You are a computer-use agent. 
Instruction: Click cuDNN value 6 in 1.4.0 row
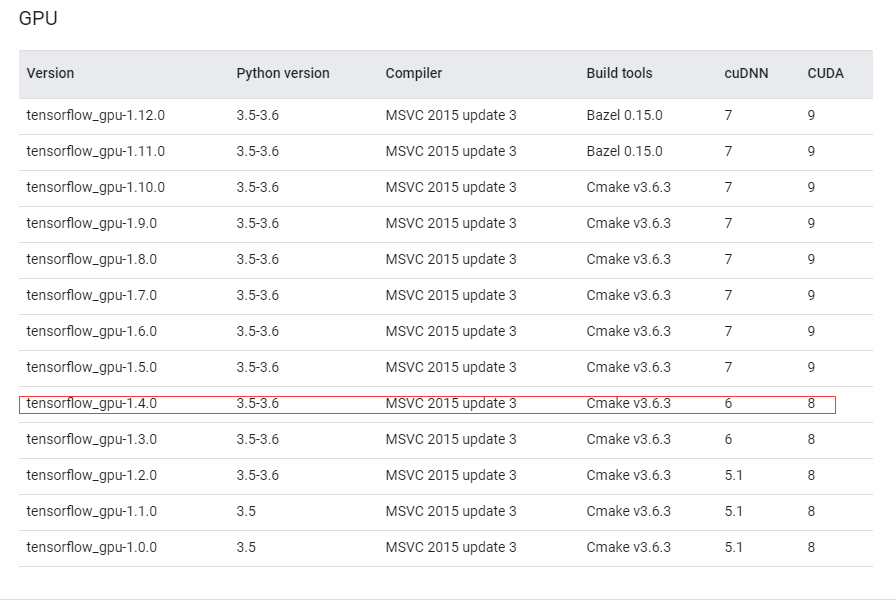[729, 404]
